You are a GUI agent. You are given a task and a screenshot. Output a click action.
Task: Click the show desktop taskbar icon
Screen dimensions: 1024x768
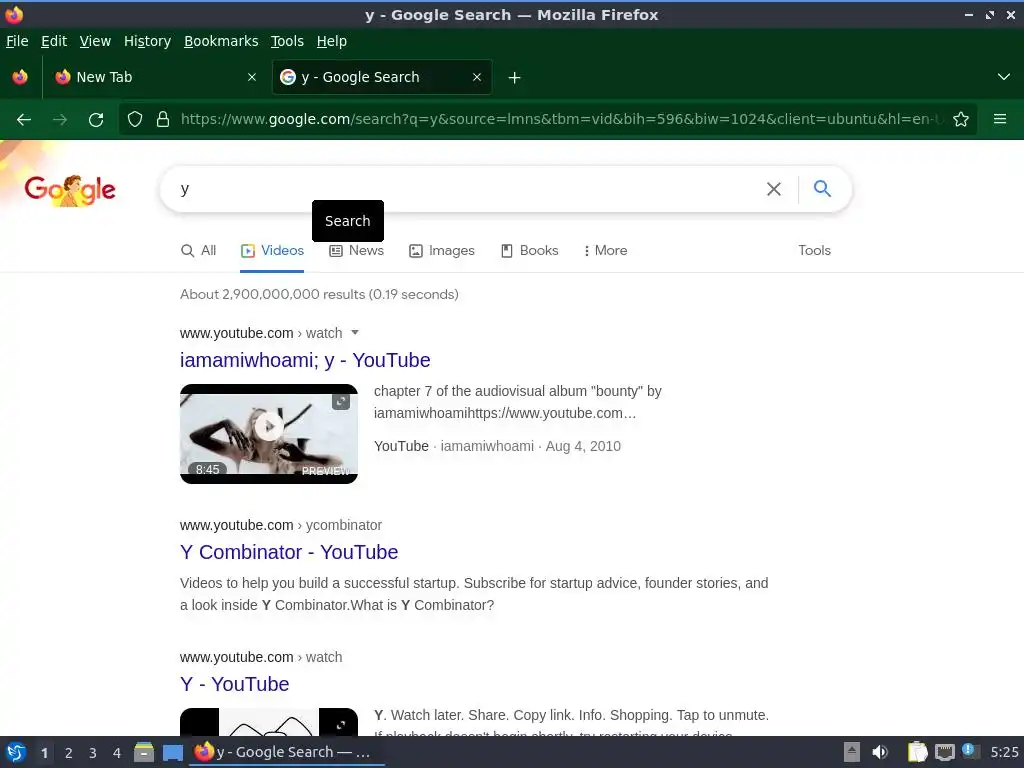(x=172, y=752)
